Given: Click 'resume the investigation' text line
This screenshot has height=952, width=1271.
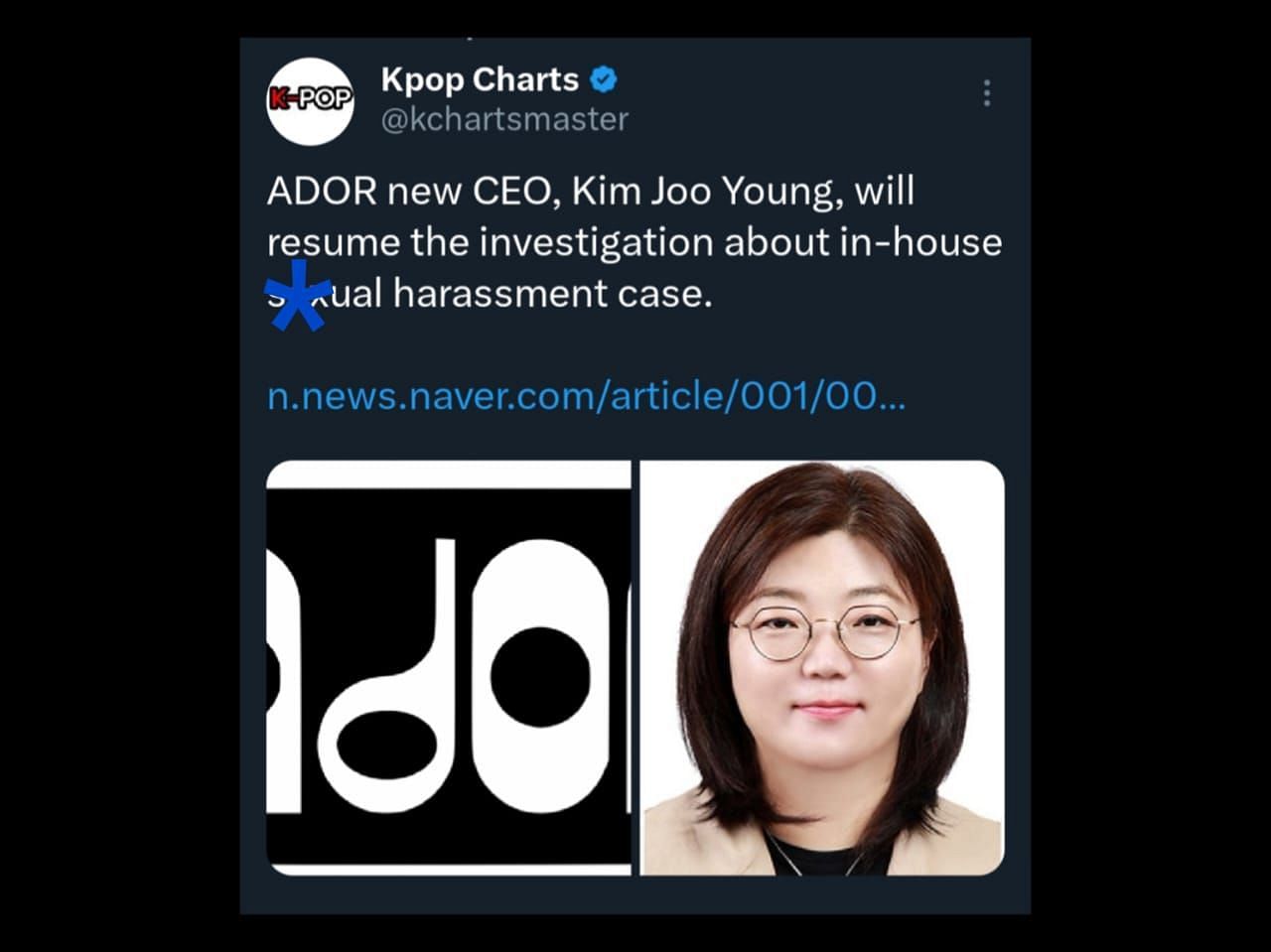Looking at the screenshot, I should pyautogui.click(x=490, y=243).
